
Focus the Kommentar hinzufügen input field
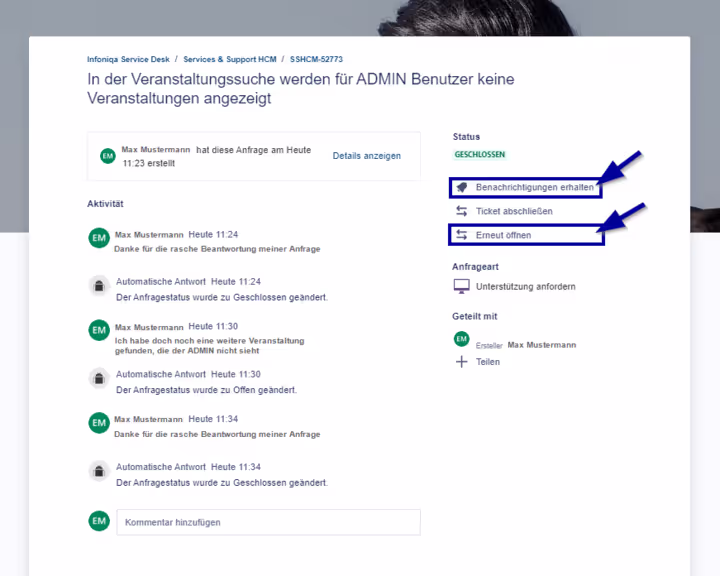(268, 522)
